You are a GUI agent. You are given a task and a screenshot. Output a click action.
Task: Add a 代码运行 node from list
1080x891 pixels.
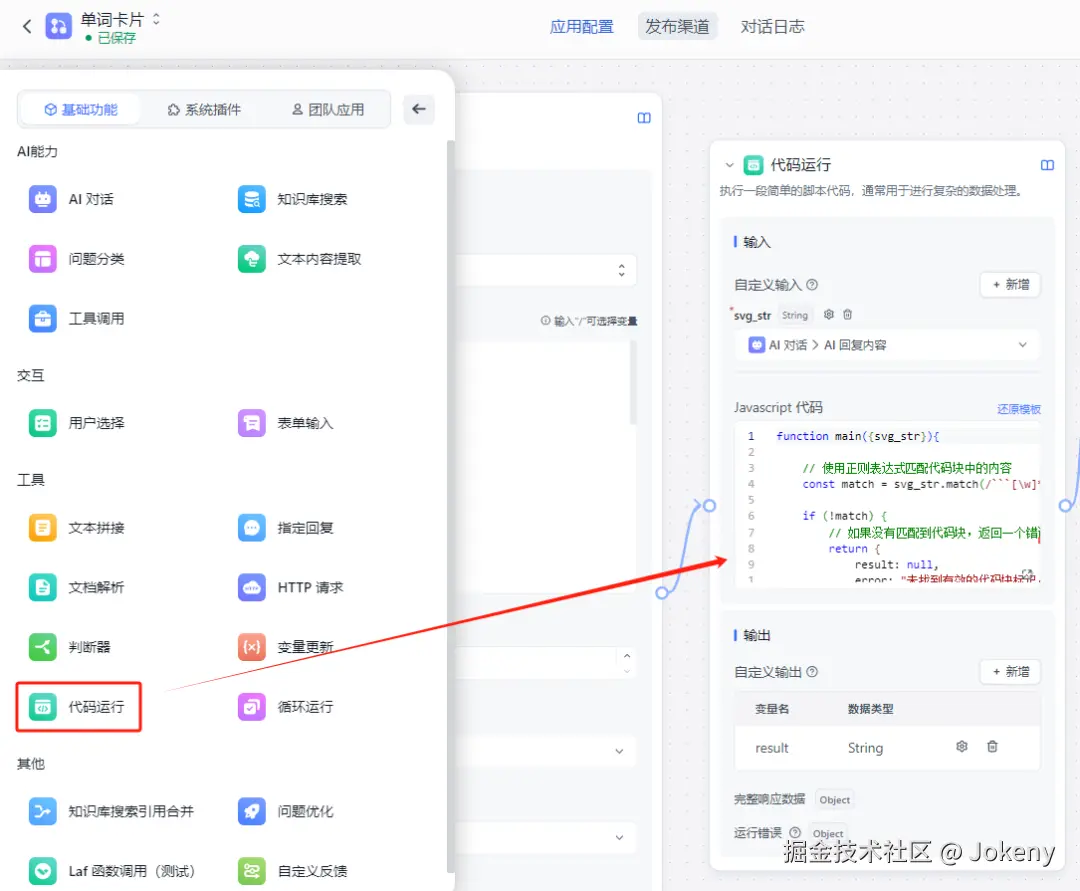coord(79,706)
